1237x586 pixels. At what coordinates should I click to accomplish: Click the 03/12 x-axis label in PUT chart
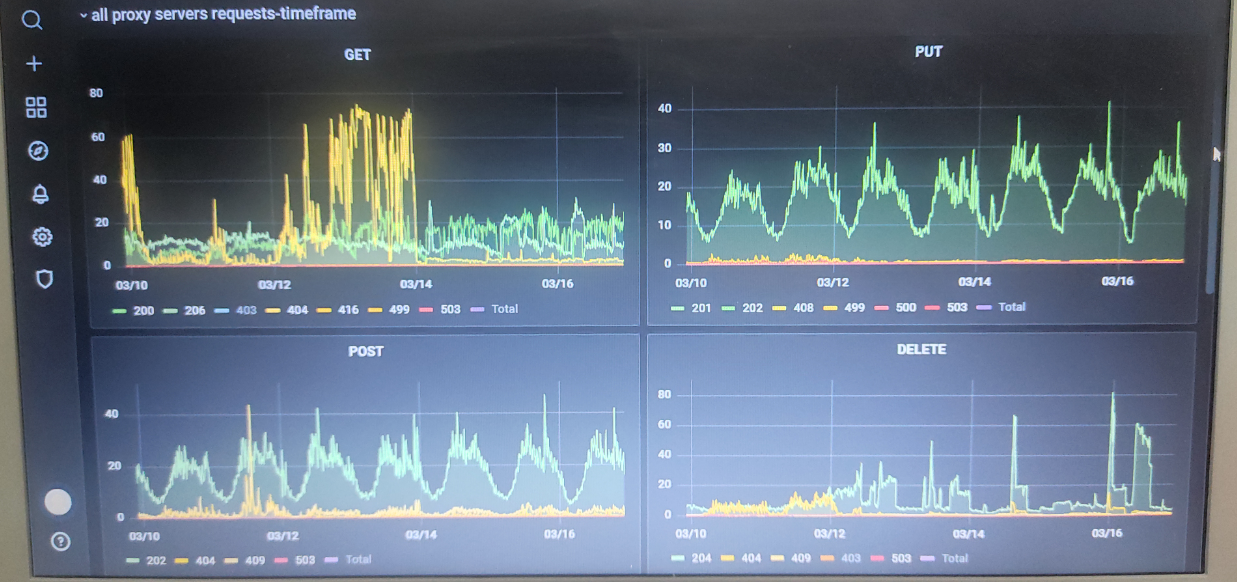pos(833,283)
